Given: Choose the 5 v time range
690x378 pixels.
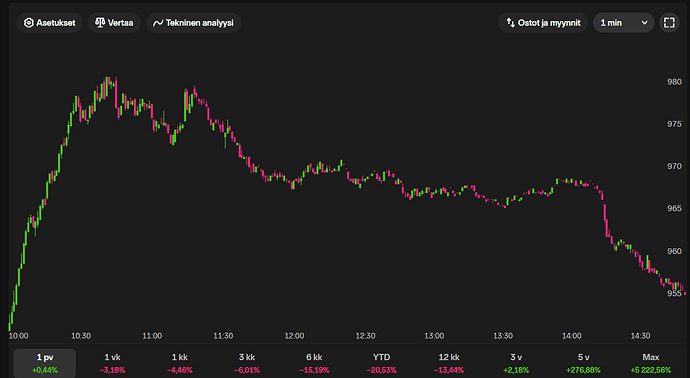Looking at the screenshot, I should click(584, 363).
